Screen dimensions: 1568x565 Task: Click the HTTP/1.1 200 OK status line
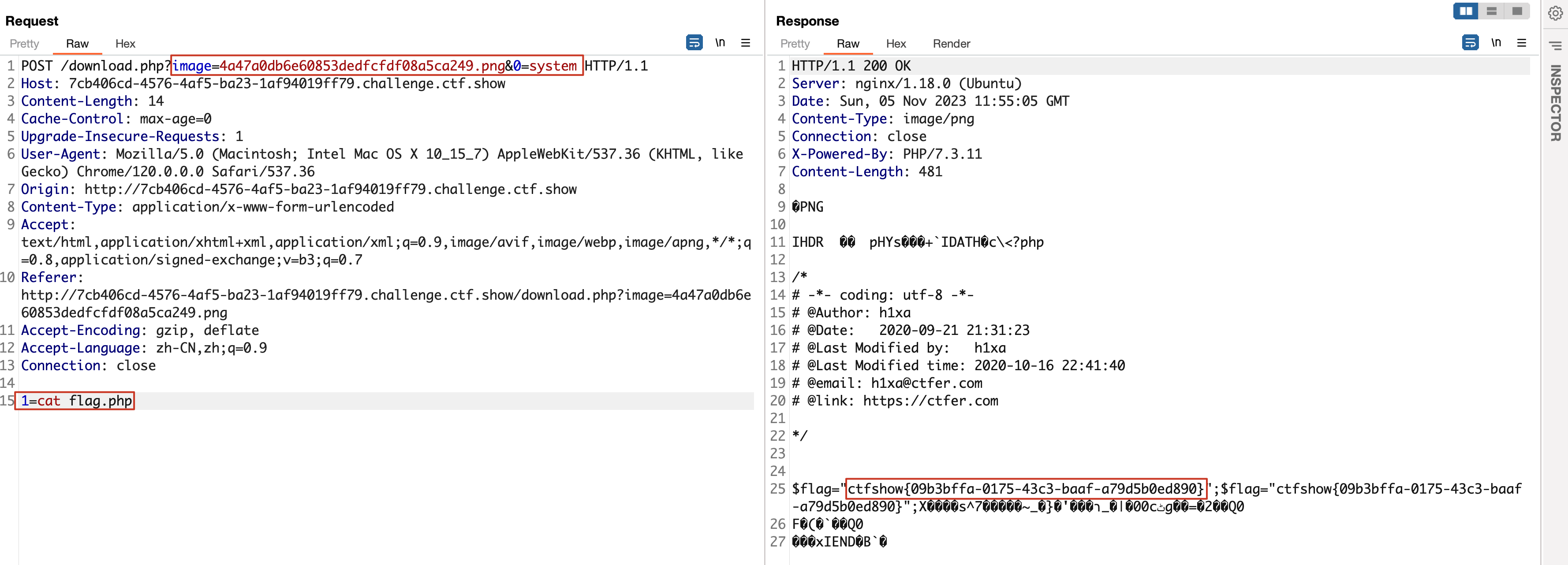click(851, 66)
